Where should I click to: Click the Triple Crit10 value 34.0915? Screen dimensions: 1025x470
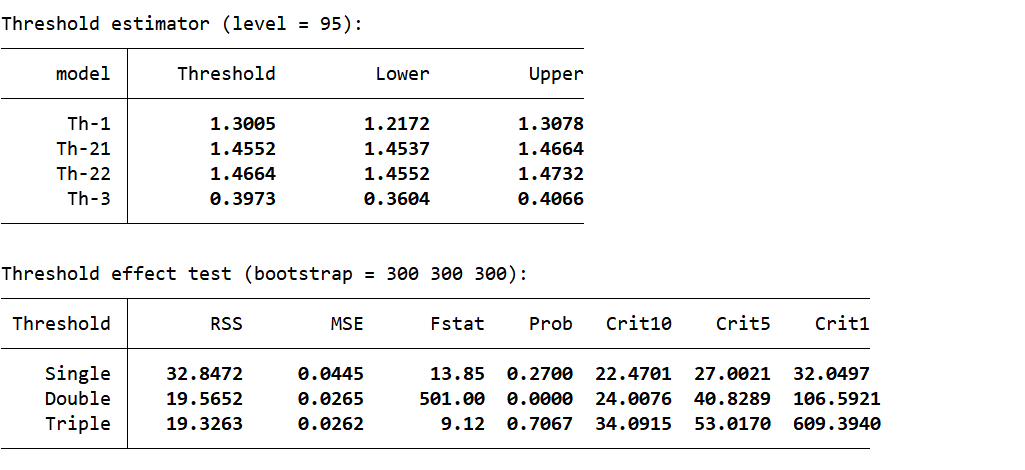point(633,424)
